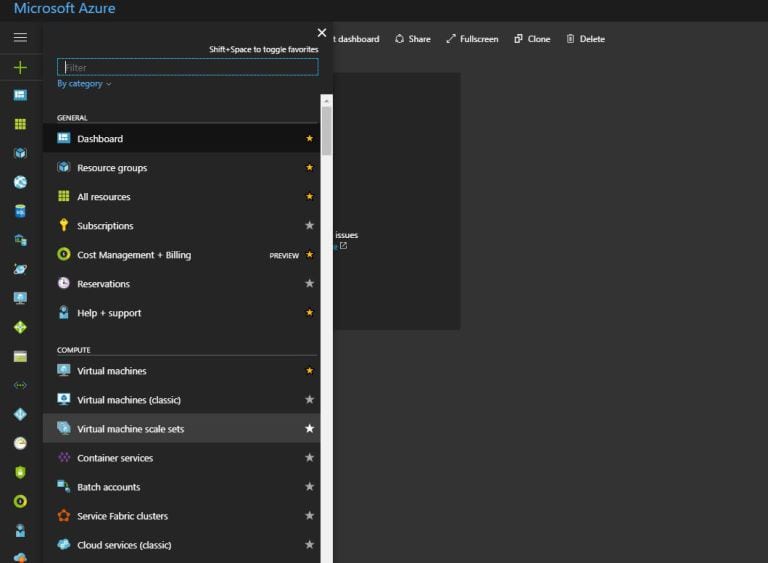768x563 pixels.
Task: Favorite Container services with its star
Action: pyautogui.click(x=310, y=458)
